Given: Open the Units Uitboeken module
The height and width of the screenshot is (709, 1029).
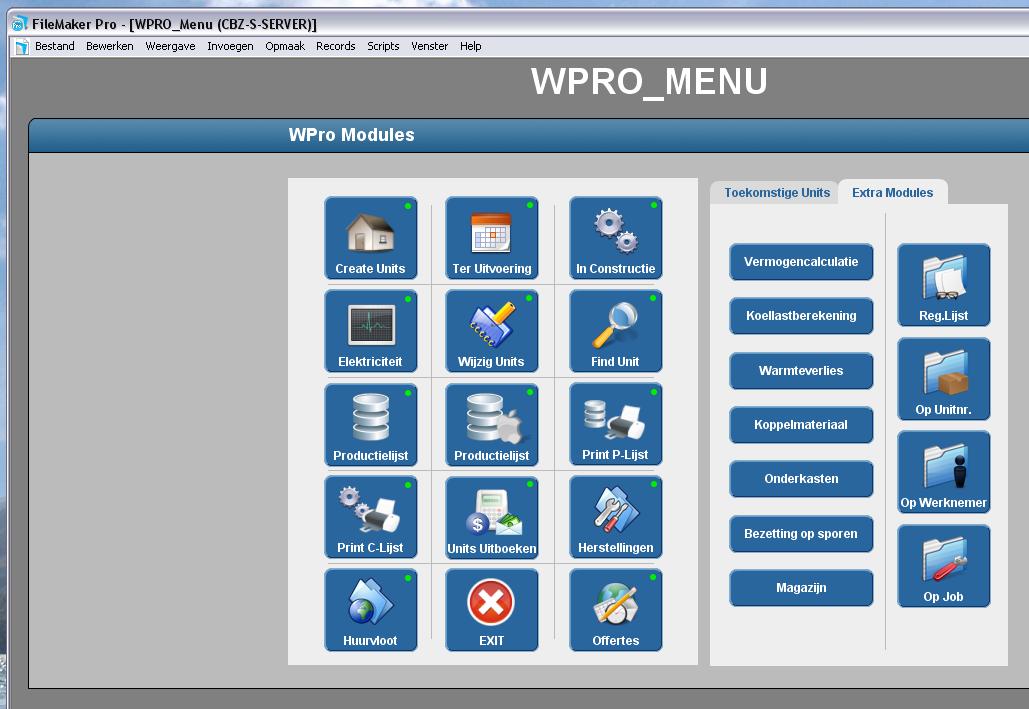Looking at the screenshot, I should 492,519.
